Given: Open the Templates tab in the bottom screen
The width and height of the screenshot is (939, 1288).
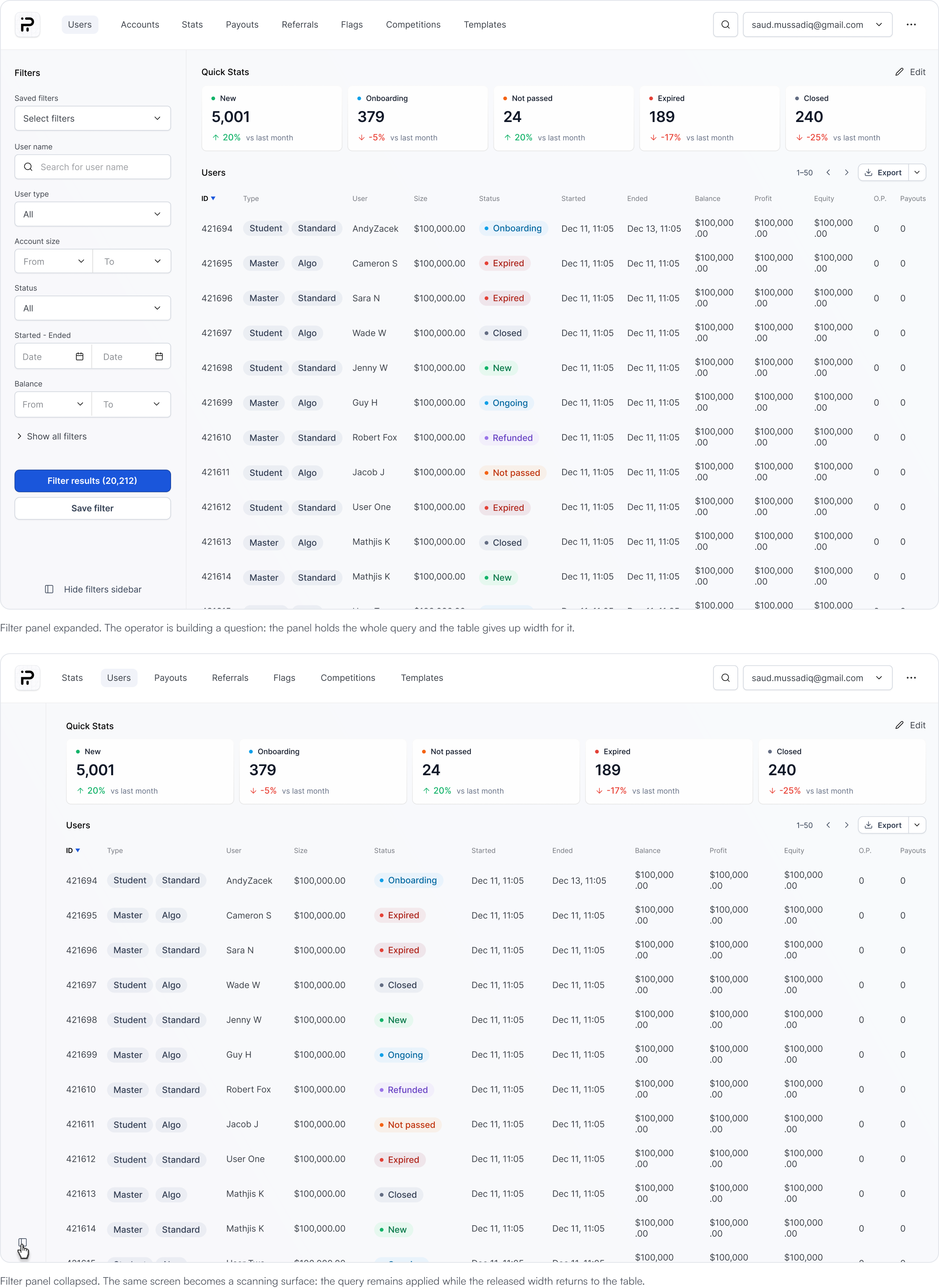Looking at the screenshot, I should [422, 678].
